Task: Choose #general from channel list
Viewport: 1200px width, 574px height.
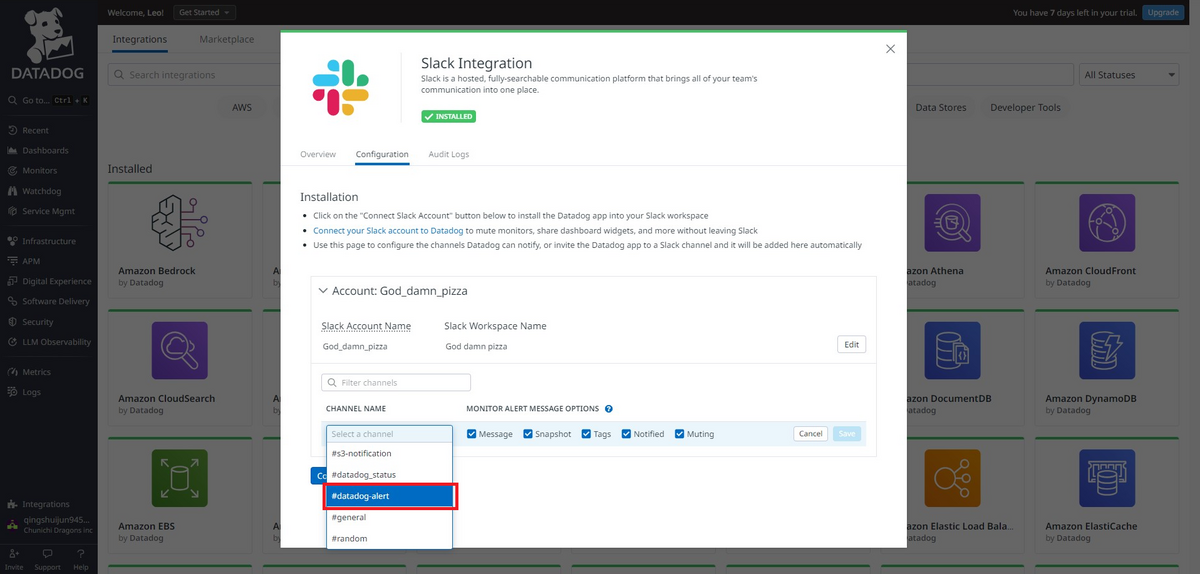Action: [x=389, y=517]
